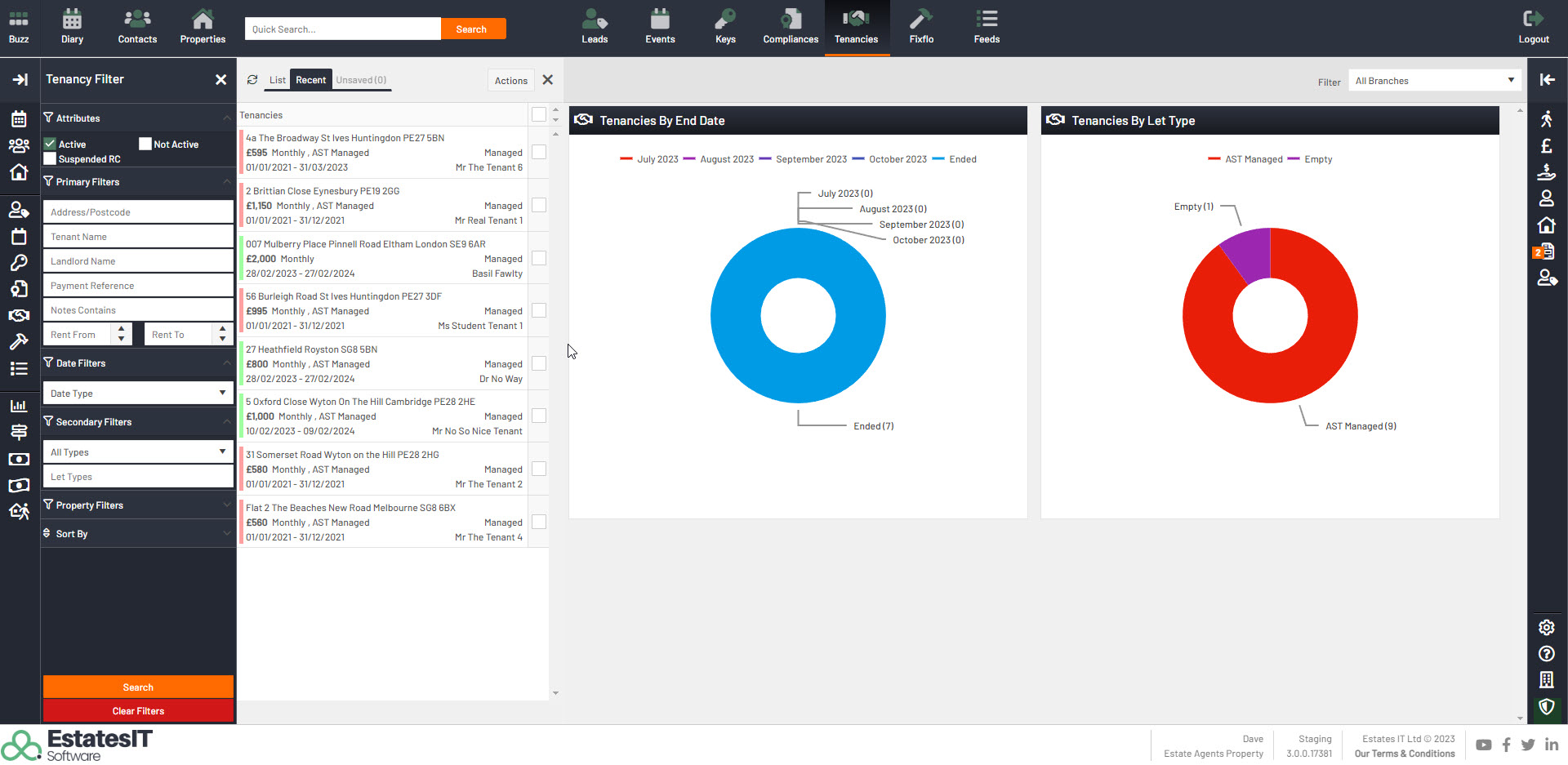Open settings gear in right sidebar
Image resolution: width=1568 pixels, height=765 pixels.
[1546, 627]
